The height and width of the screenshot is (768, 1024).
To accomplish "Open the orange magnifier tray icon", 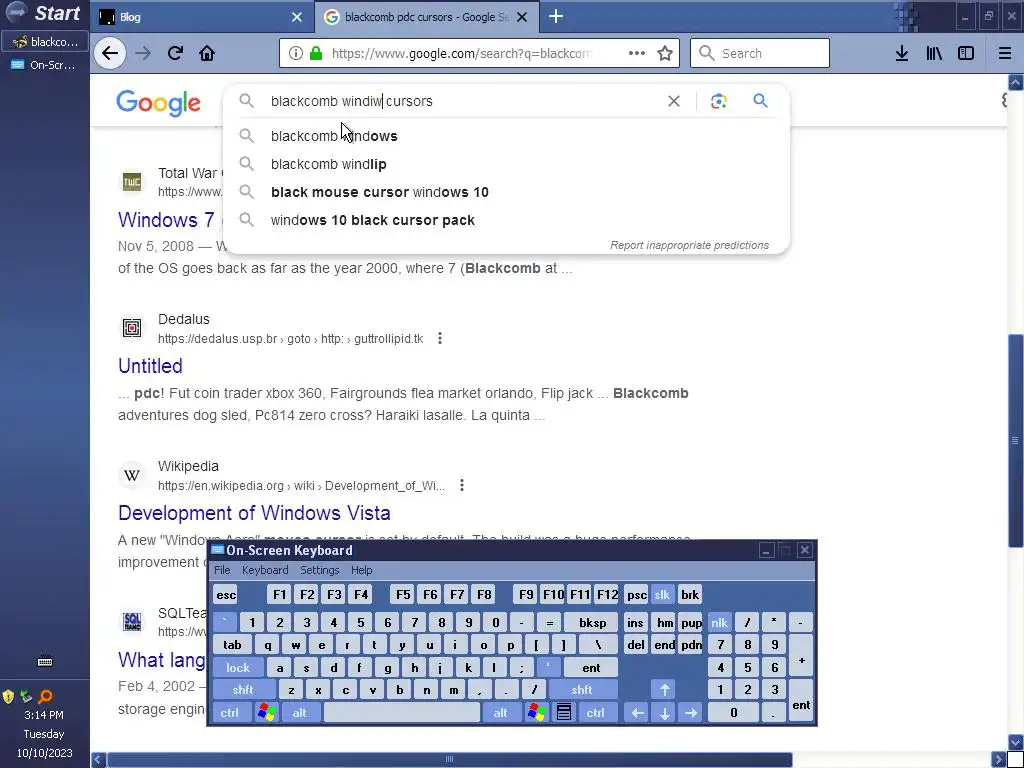I will click(x=45, y=696).
